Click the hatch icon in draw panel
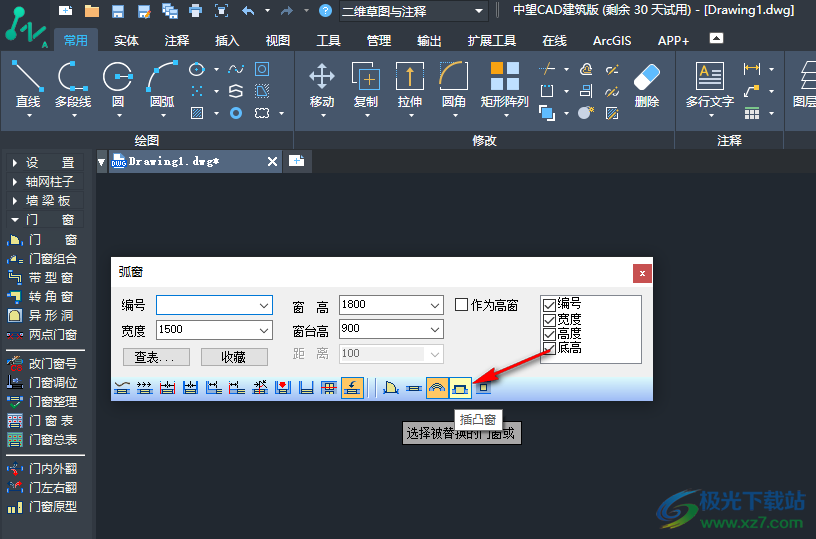Image resolution: width=816 pixels, height=539 pixels. tap(197, 113)
